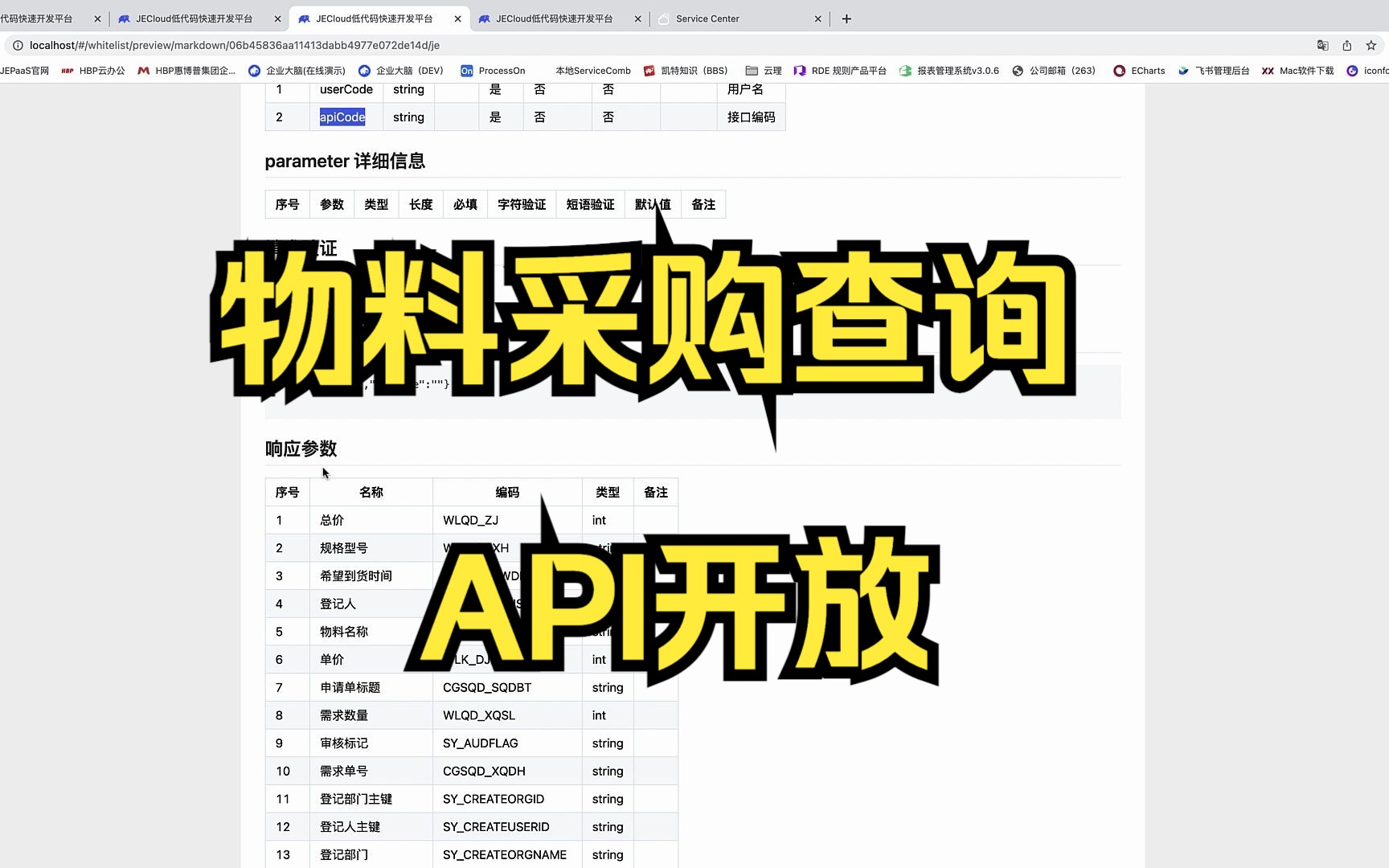The height and width of the screenshot is (868, 1389).
Task: Click the 必填 column header
Action: tap(465, 205)
